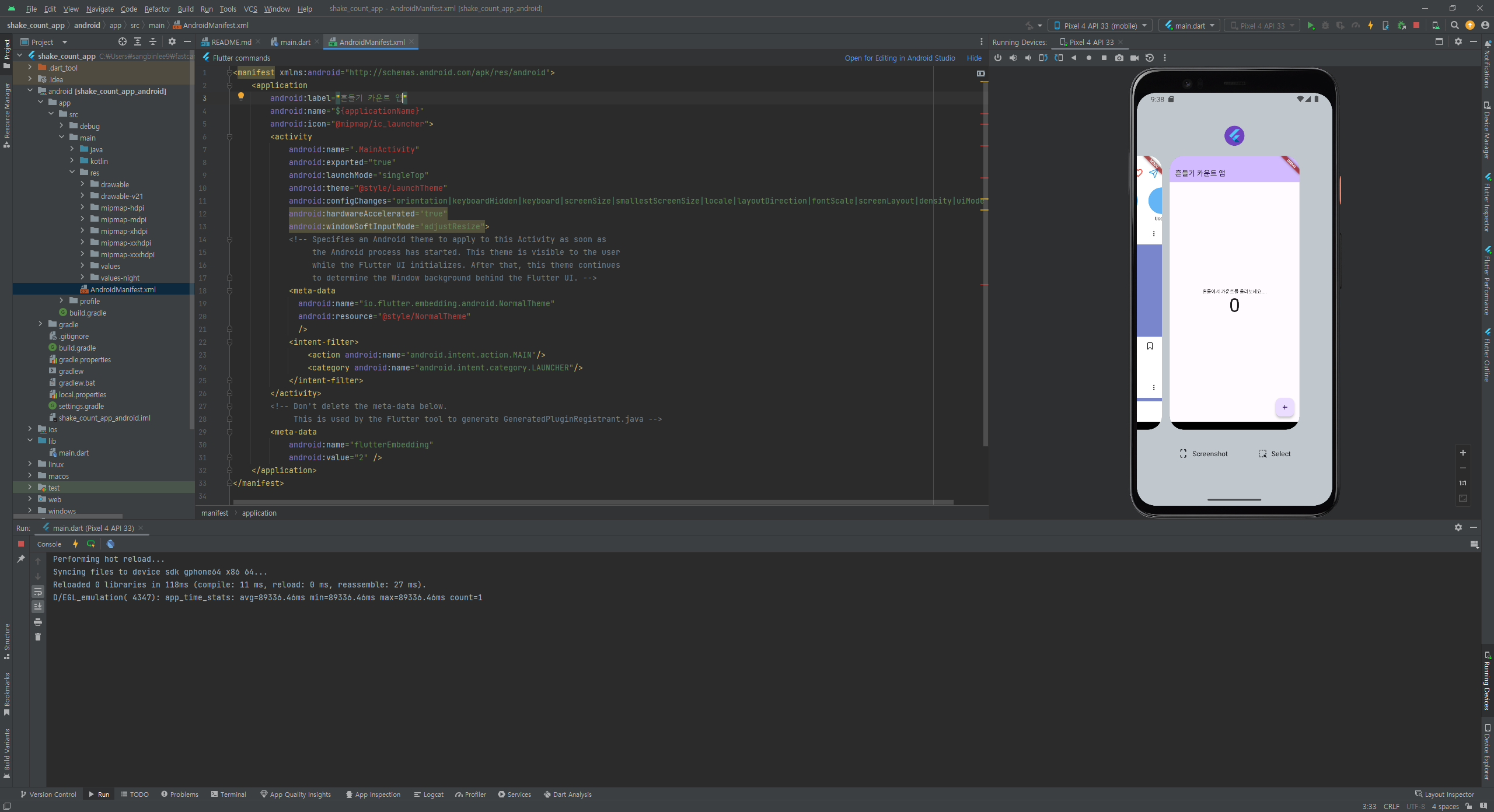Click the Screenshot button on the emulator screen
The image size is (1494, 812).
pos(1203,454)
